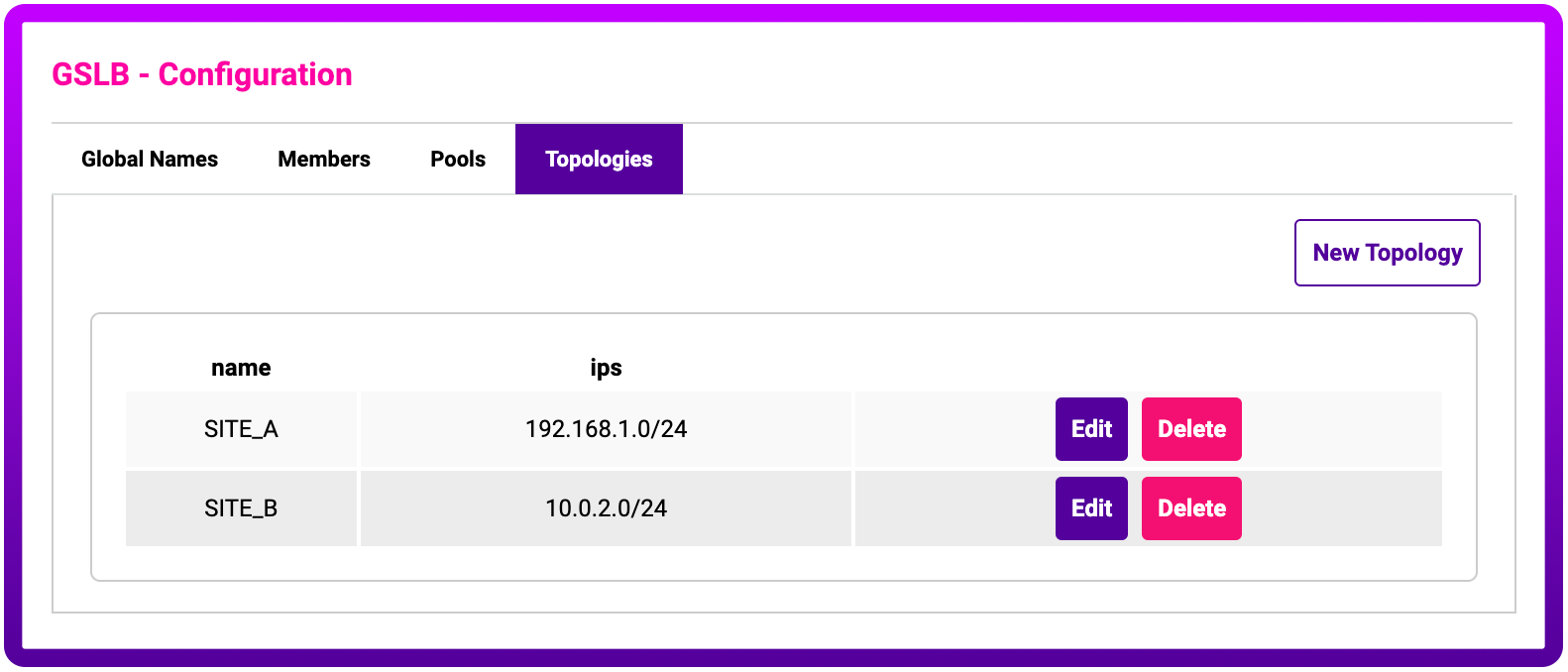
Task: Open the Members tab
Action: (324, 160)
